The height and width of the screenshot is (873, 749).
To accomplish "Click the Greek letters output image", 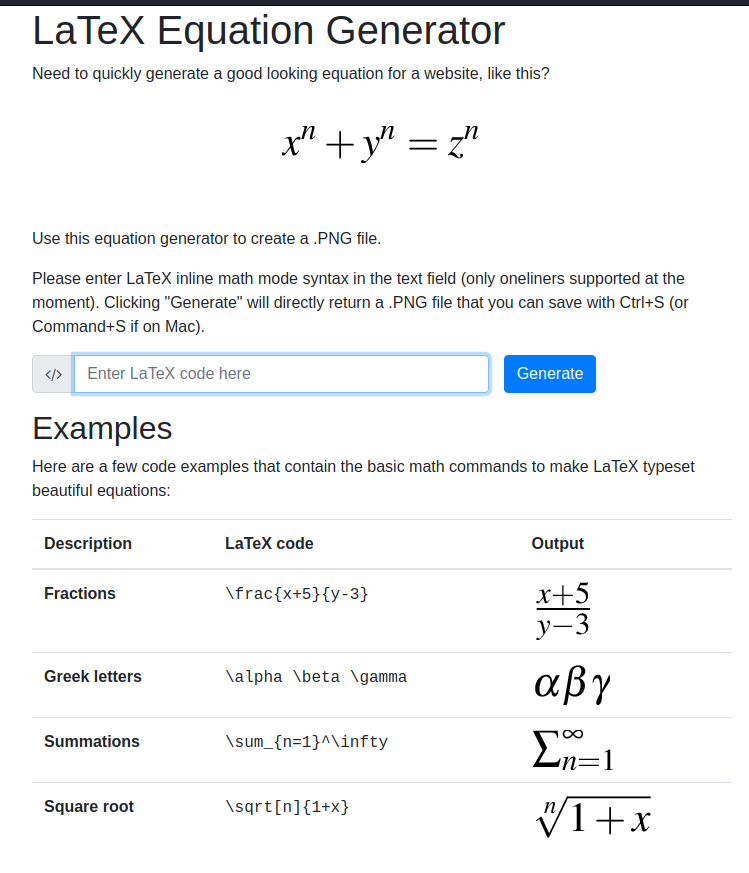I will coord(572,684).
